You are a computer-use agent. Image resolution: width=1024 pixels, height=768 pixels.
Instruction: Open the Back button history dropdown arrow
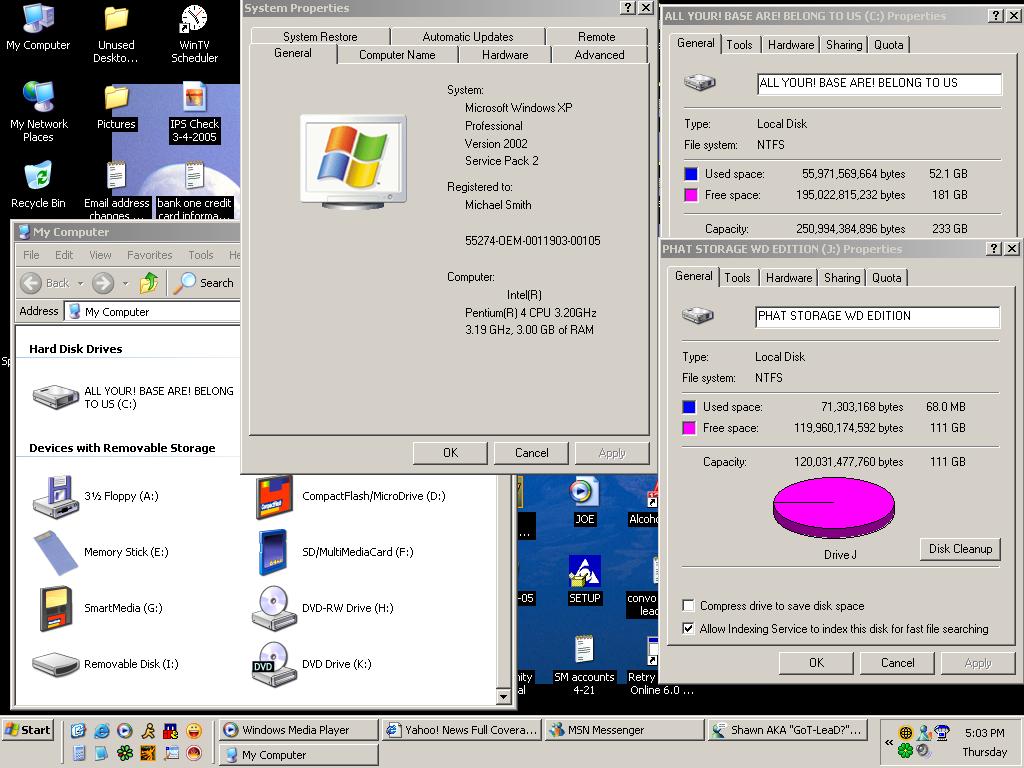tap(80, 283)
